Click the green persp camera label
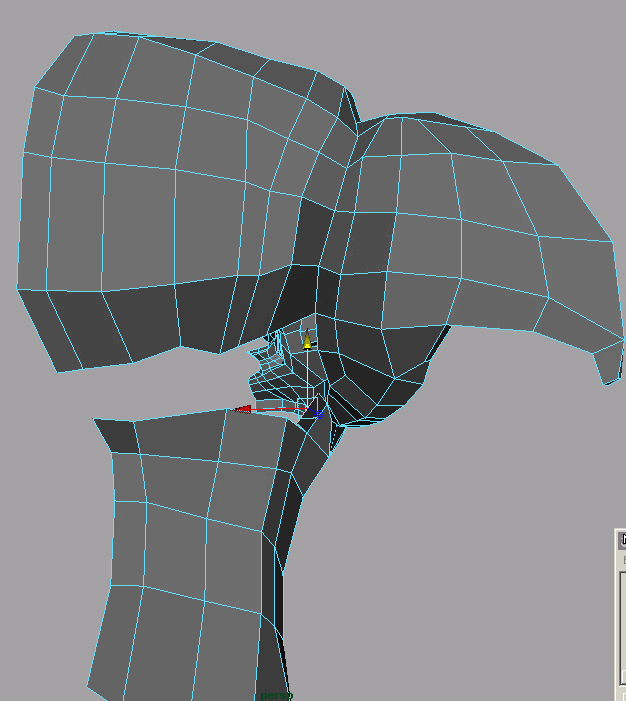626x701 pixels. 275,695
